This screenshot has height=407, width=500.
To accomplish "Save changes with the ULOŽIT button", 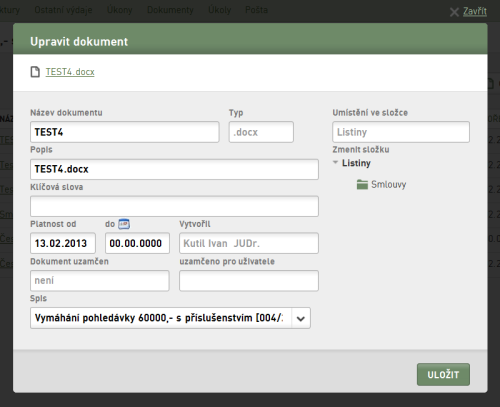I will (443, 375).
